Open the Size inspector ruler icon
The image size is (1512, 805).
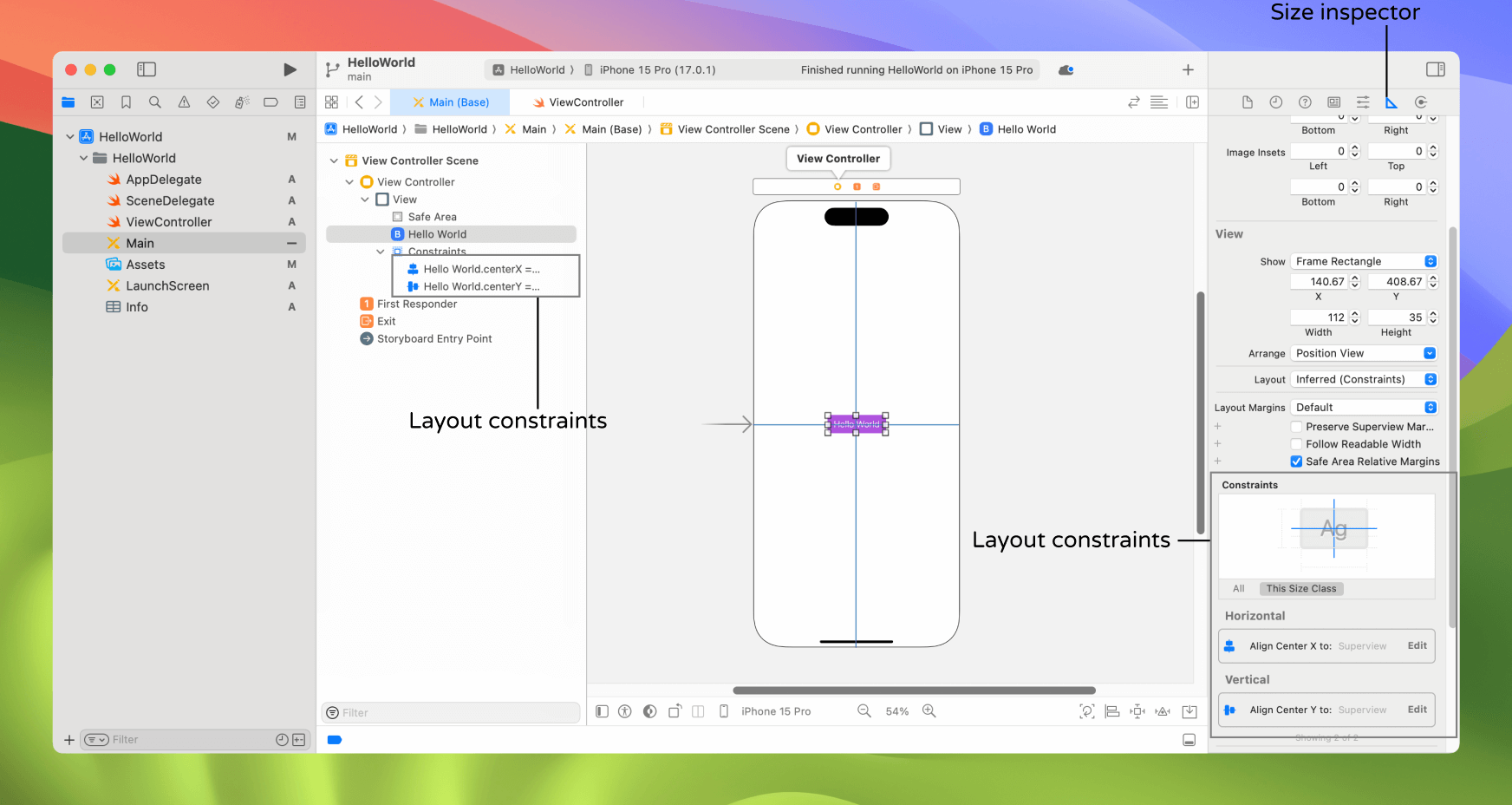click(1391, 102)
